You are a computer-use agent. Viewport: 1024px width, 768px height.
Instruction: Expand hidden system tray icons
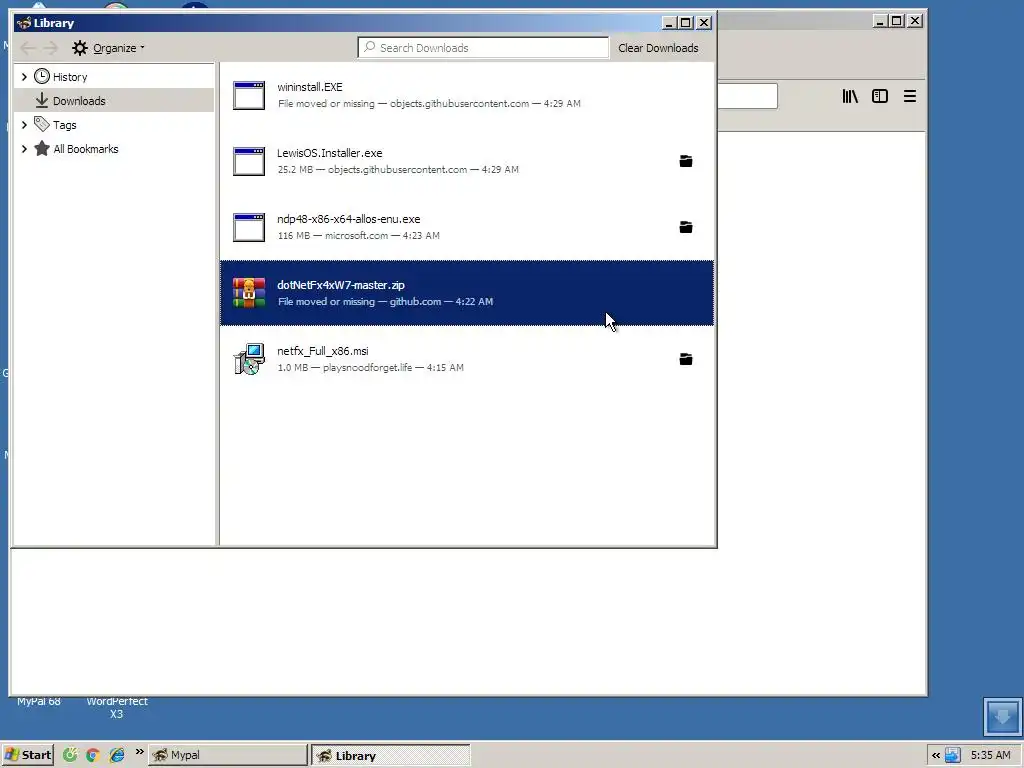(936, 756)
